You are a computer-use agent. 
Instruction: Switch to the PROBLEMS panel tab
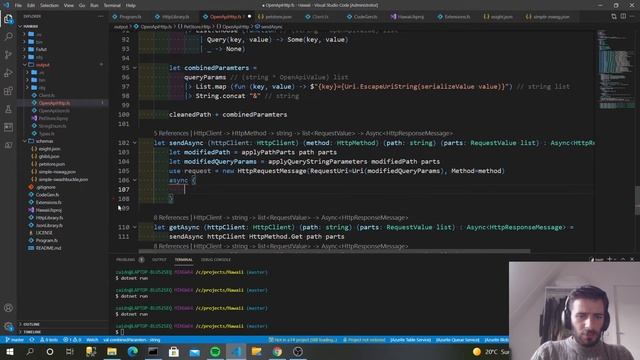(125, 260)
